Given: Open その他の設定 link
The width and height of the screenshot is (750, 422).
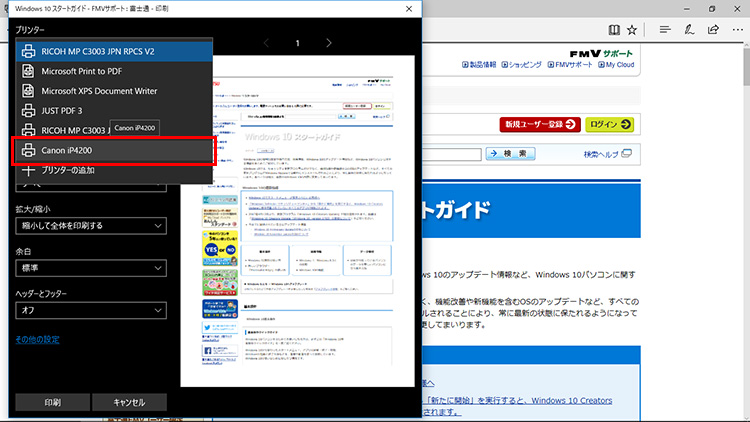Looking at the screenshot, I should 37,340.
